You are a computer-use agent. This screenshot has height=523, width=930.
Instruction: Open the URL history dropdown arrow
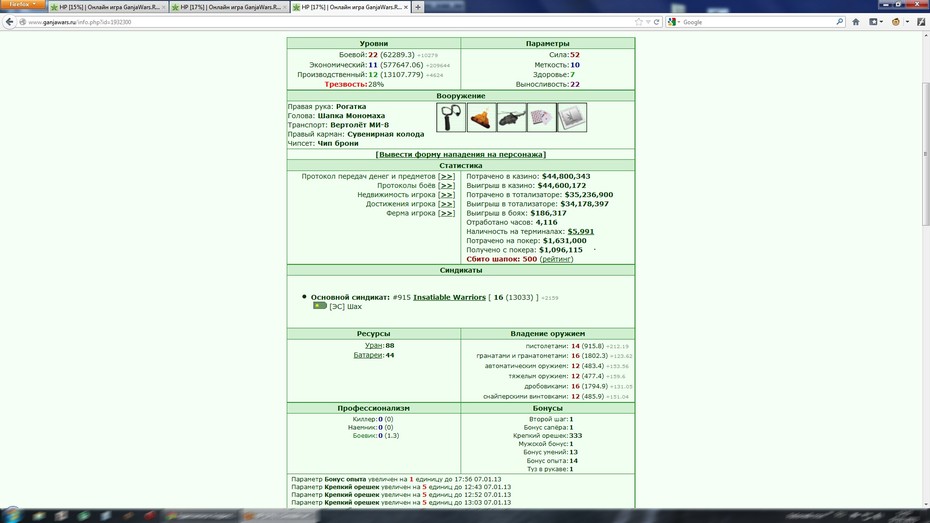click(648, 22)
